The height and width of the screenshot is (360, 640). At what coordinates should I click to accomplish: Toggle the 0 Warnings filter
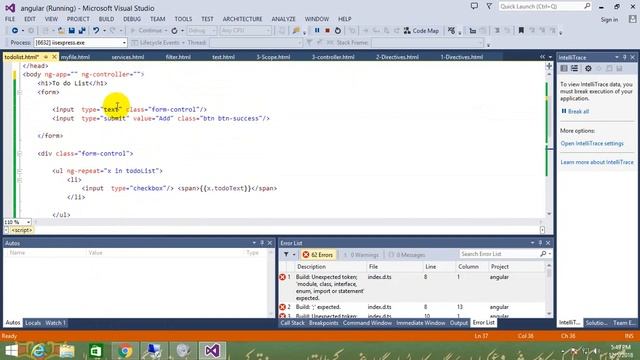tap(361, 255)
